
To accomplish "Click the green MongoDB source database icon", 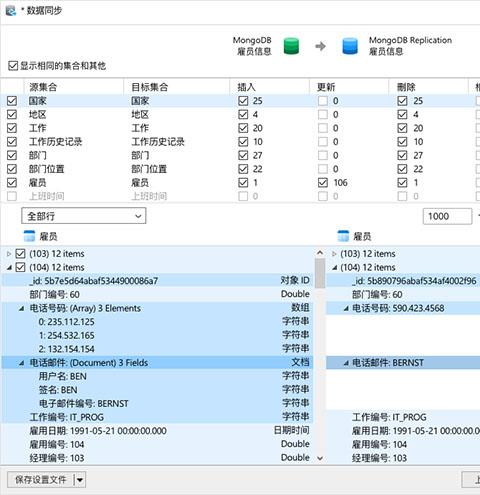I will 291,46.
